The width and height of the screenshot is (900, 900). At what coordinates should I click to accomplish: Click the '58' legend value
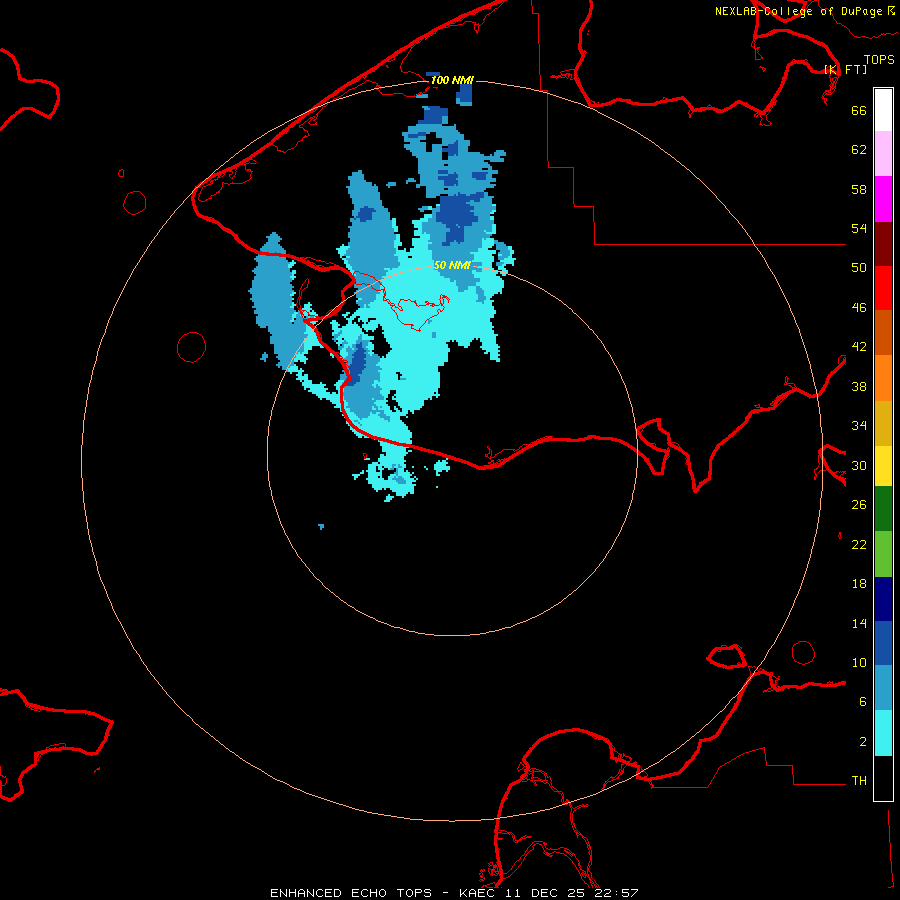click(859, 189)
